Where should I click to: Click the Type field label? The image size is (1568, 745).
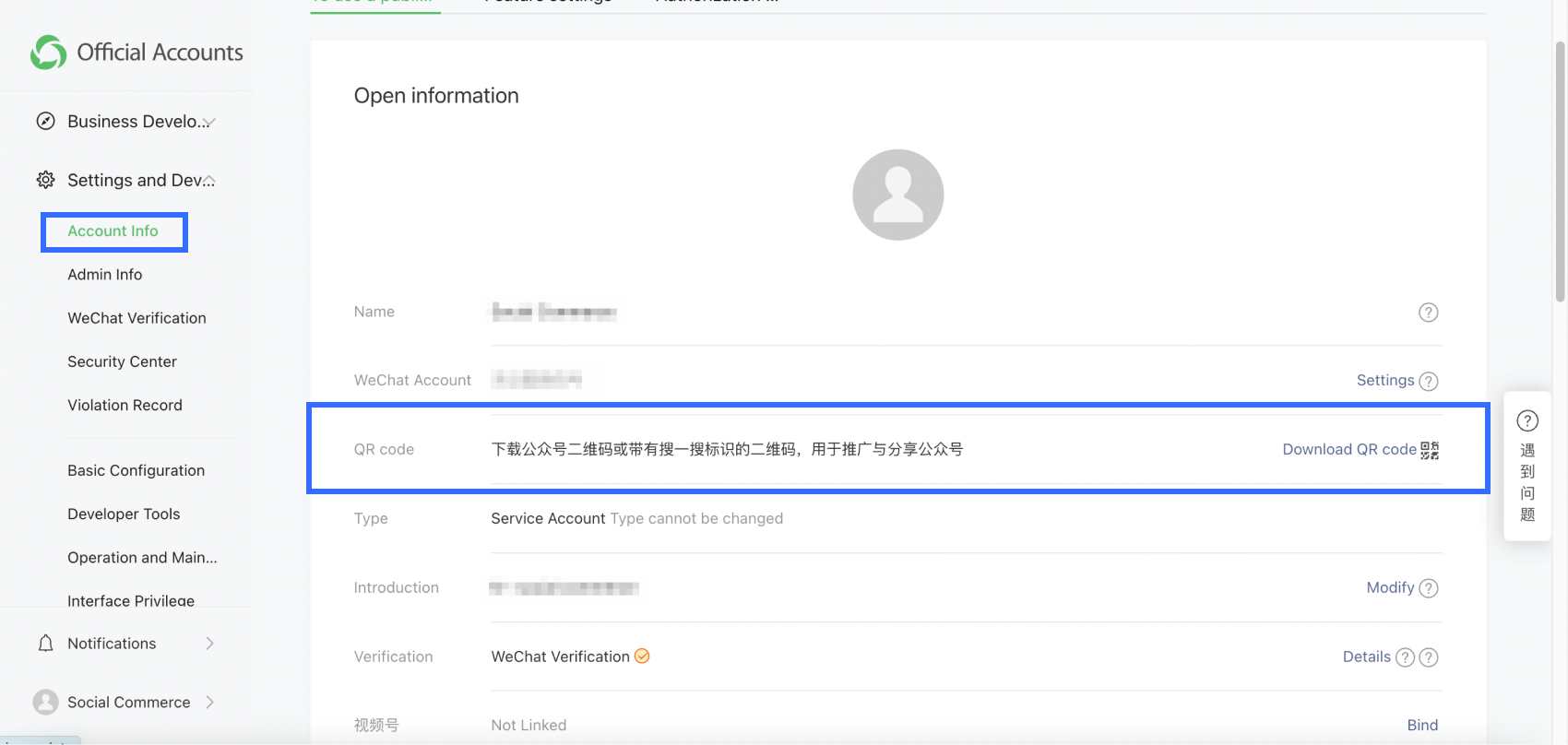[x=371, y=518]
